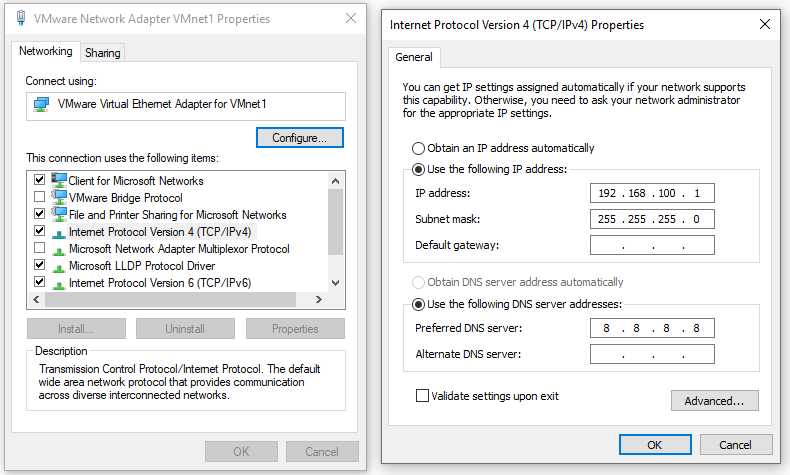This screenshot has width=790, height=475.
Task: Select the VMware Bridge Protocol icon
Action: [x=59, y=196]
